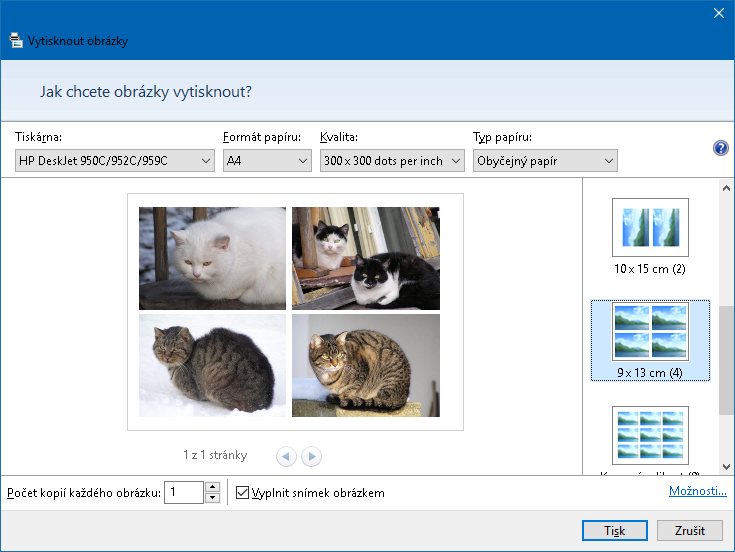This screenshot has width=735, height=552.
Task: Select the 9 x 13 cm (4) layout
Action: pyautogui.click(x=650, y=341)
